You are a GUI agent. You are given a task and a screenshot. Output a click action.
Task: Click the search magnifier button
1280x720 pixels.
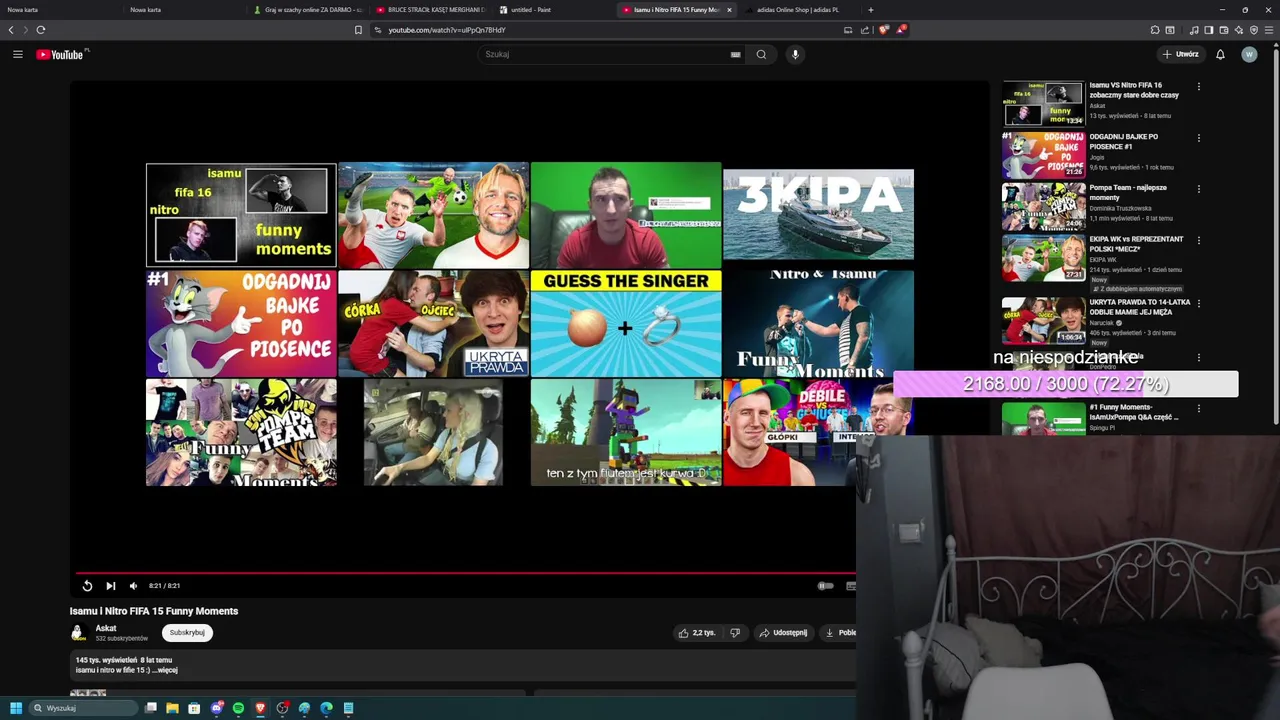click(x=761, y=54)
